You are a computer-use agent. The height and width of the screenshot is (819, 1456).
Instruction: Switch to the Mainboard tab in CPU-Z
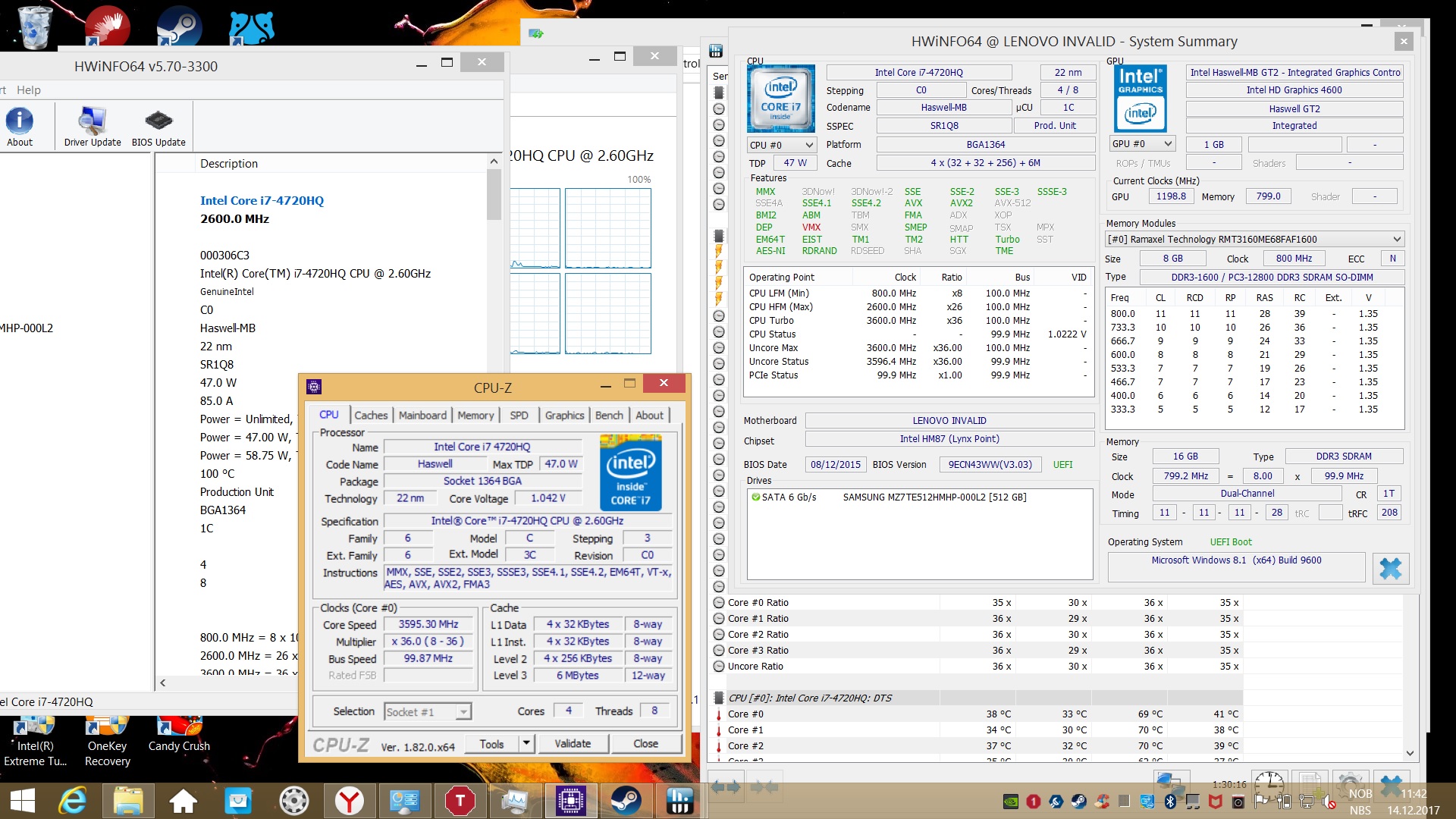tap(422, 416)
